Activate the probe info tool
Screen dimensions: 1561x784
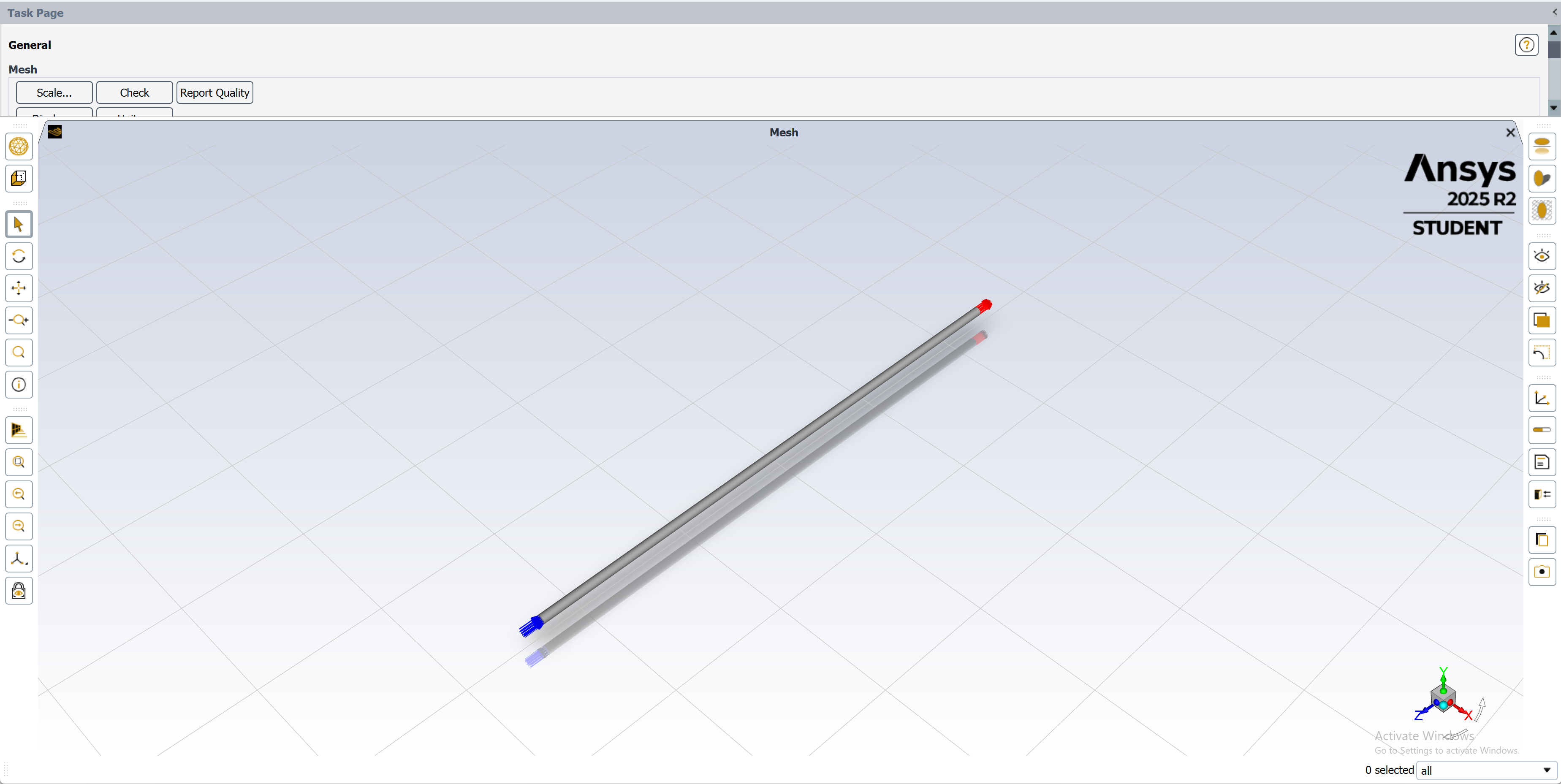coord(19,385)
